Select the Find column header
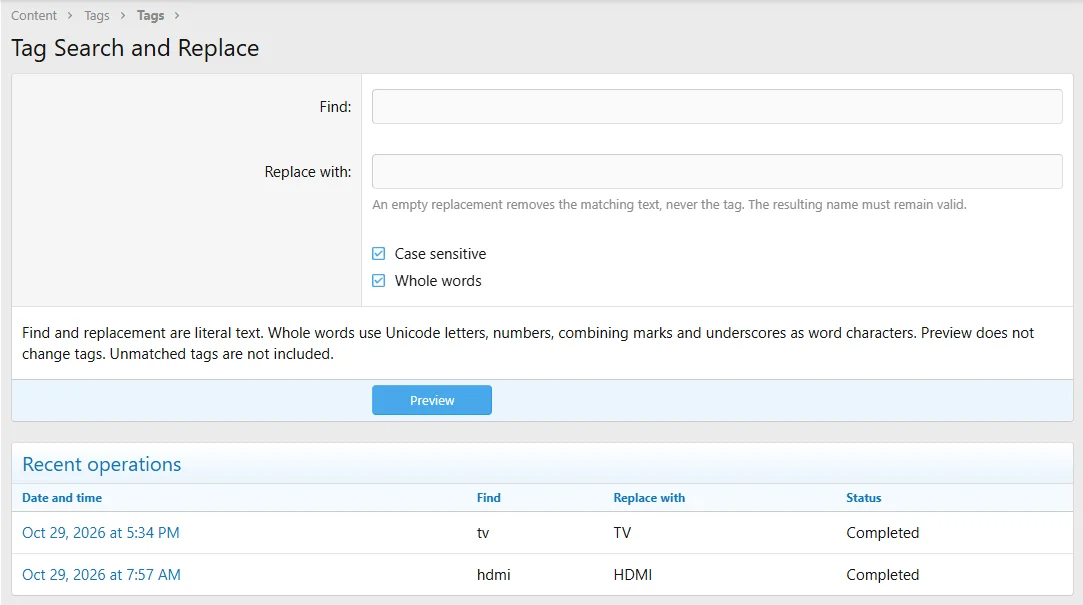The width and height of the screenshot is (1083, 605). click(x=488, y=497)
